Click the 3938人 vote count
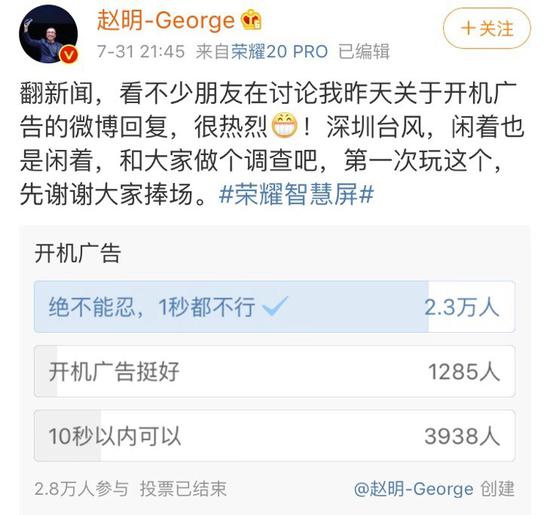Screen dimensions: 550x515 [462, 436]
